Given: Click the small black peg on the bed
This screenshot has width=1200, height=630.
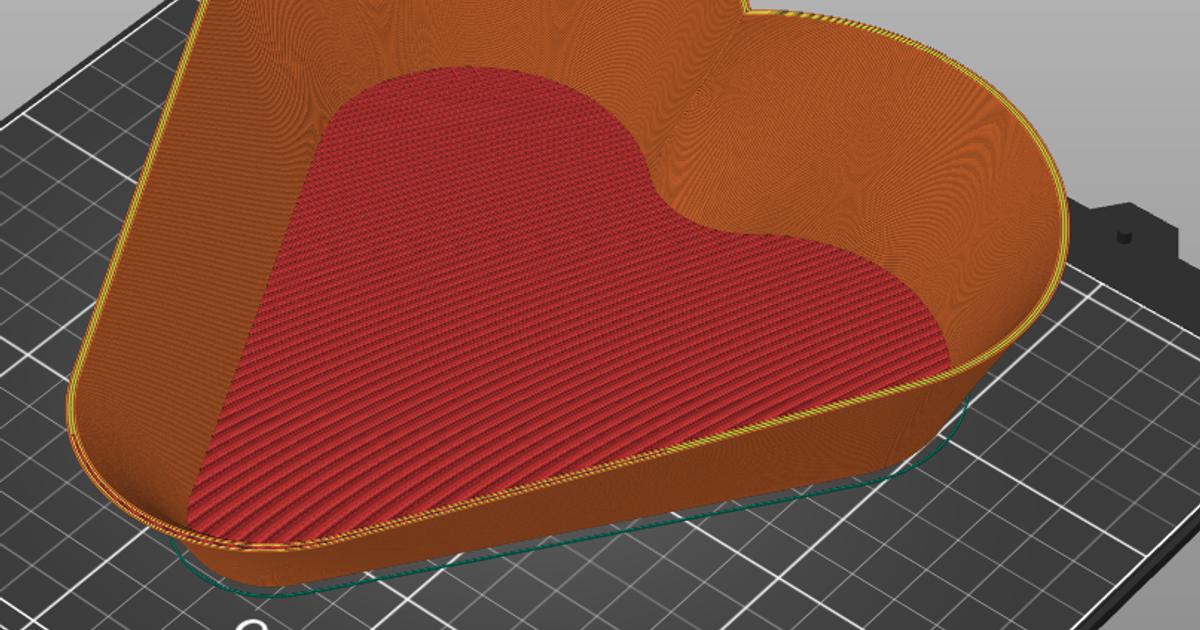Looking at the screenshot, I should [x=1123, y=237].
